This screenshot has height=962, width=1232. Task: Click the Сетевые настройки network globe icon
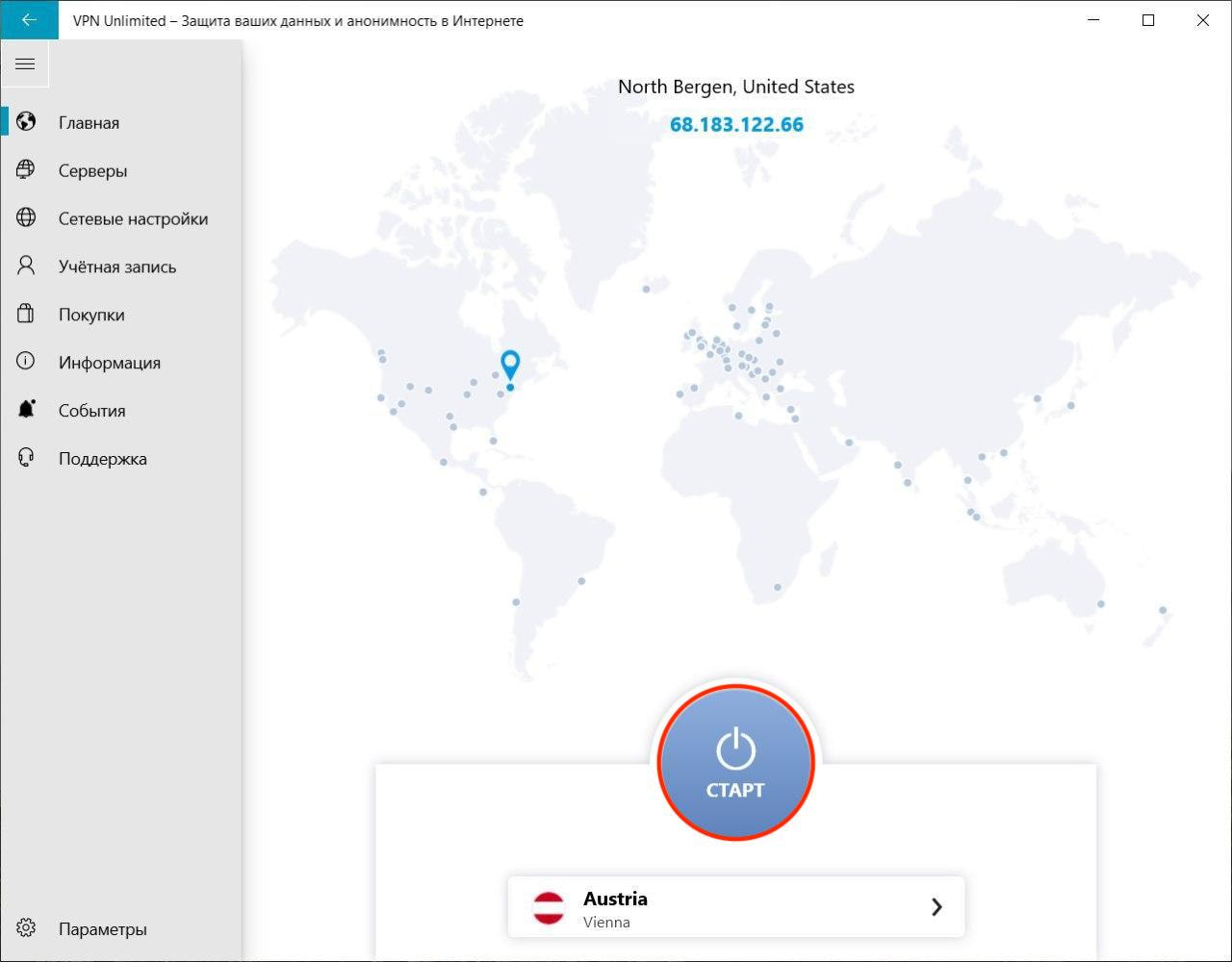click(26, 218)
